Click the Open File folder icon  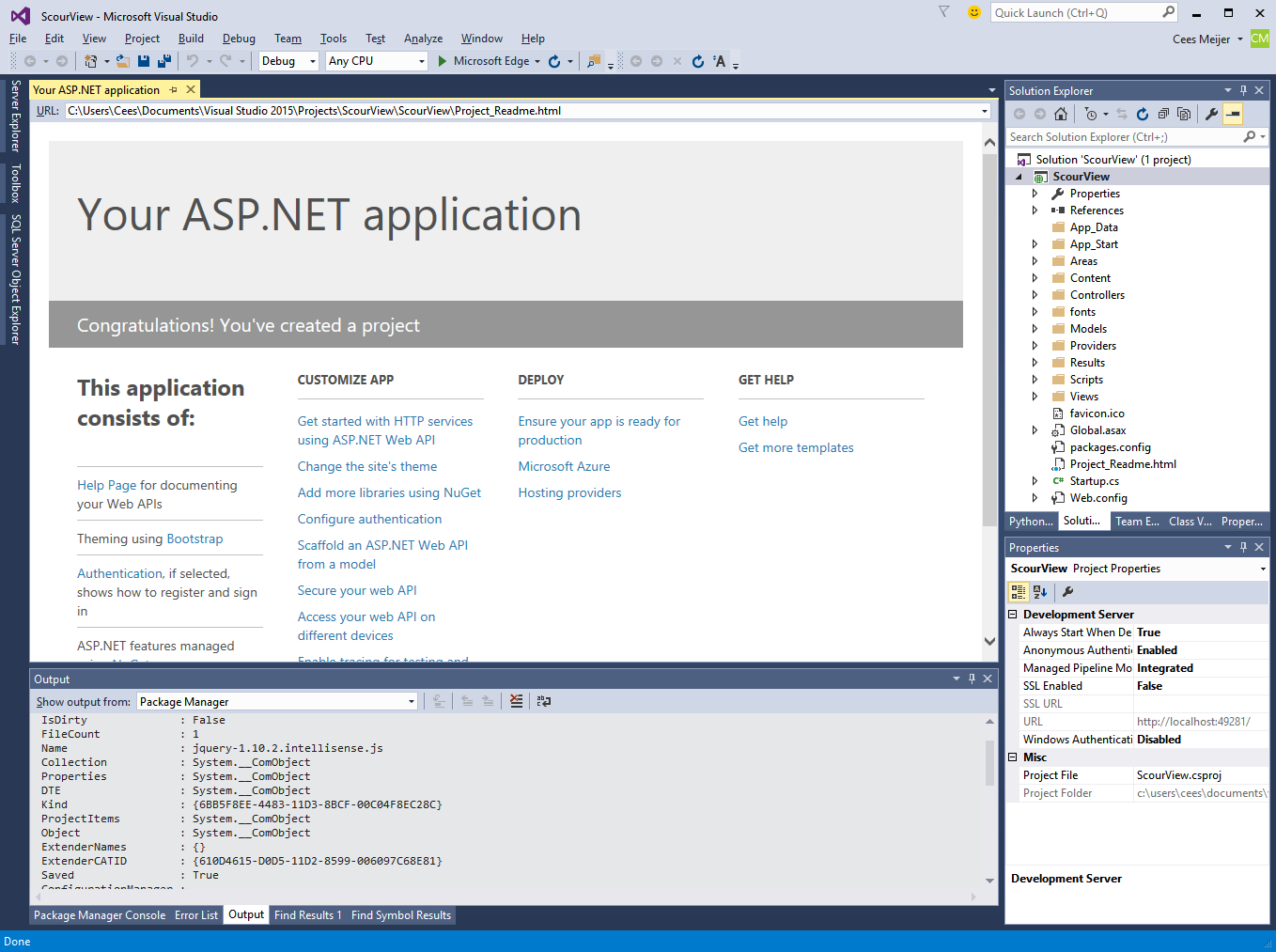coord(123,61)
